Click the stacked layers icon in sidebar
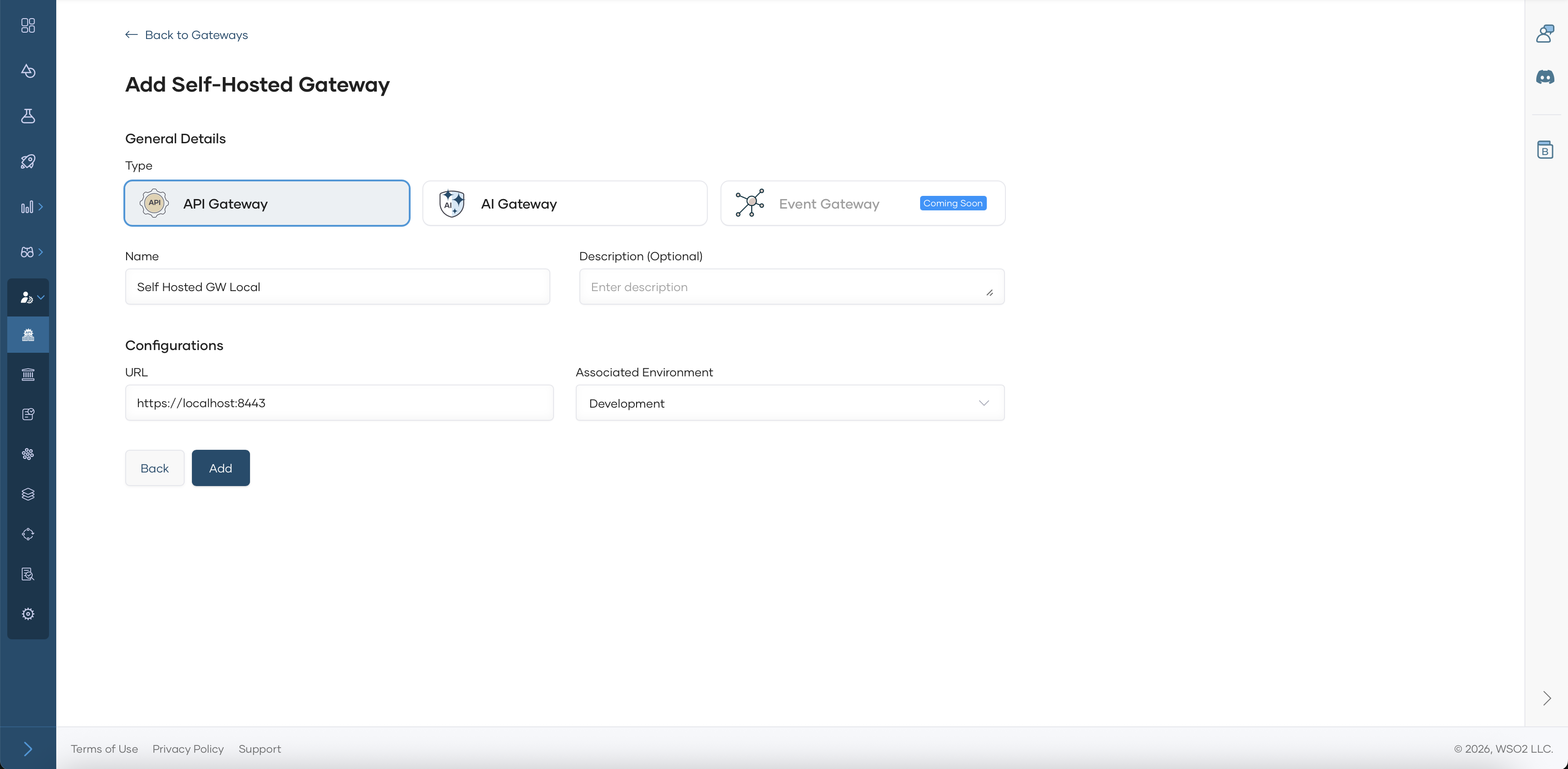 [x=28, y=494]
